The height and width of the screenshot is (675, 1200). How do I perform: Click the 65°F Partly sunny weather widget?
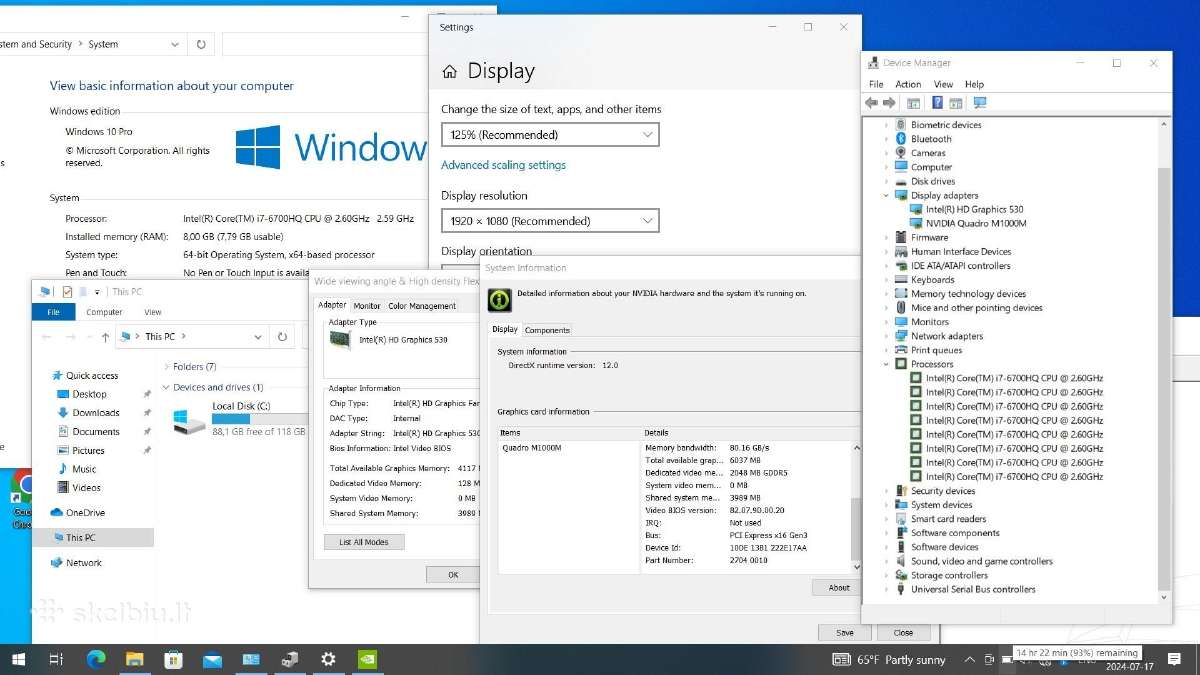coord(888,660)
